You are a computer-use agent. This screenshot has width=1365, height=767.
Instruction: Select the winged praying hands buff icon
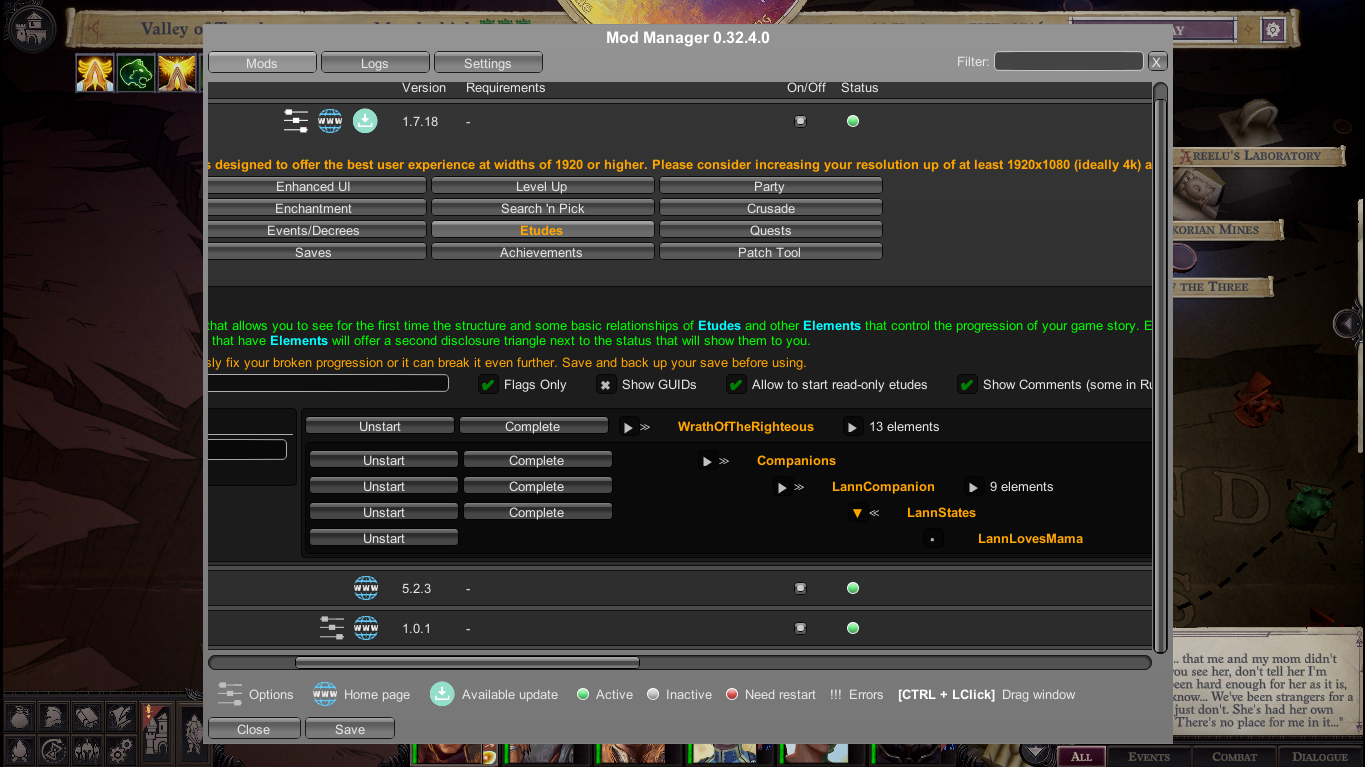click(177, 73)
